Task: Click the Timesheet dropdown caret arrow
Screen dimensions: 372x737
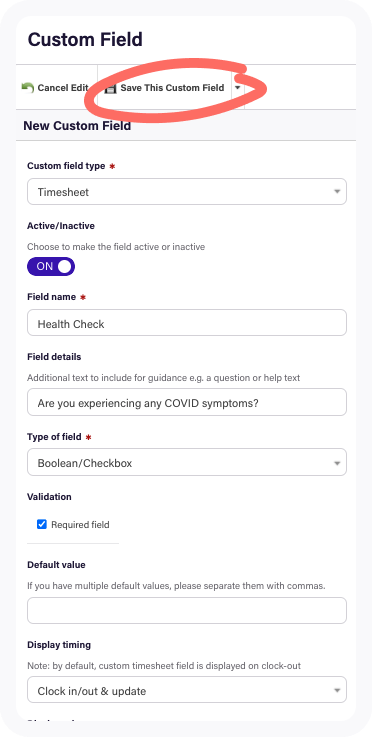Action: pyautogui.click(x=337, y=192)
